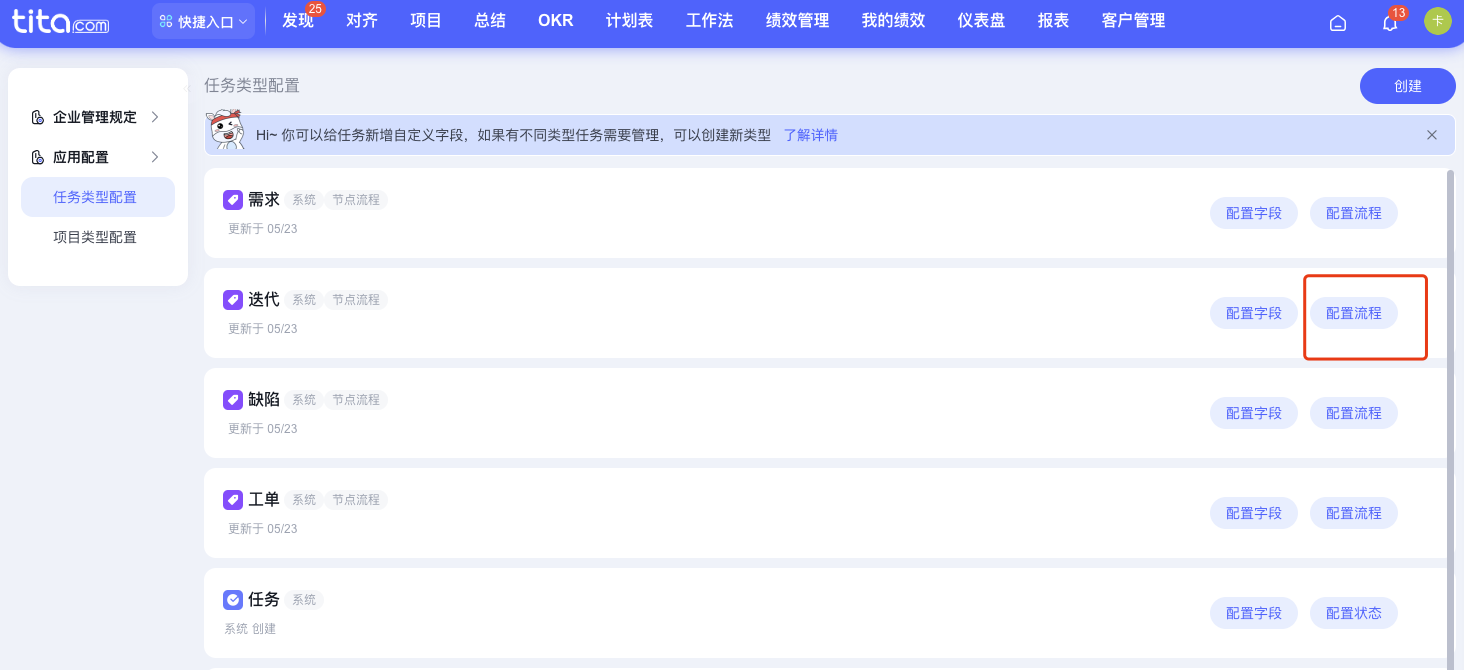Click the purple tag icon beside 缺陷

tap(232, 400)
